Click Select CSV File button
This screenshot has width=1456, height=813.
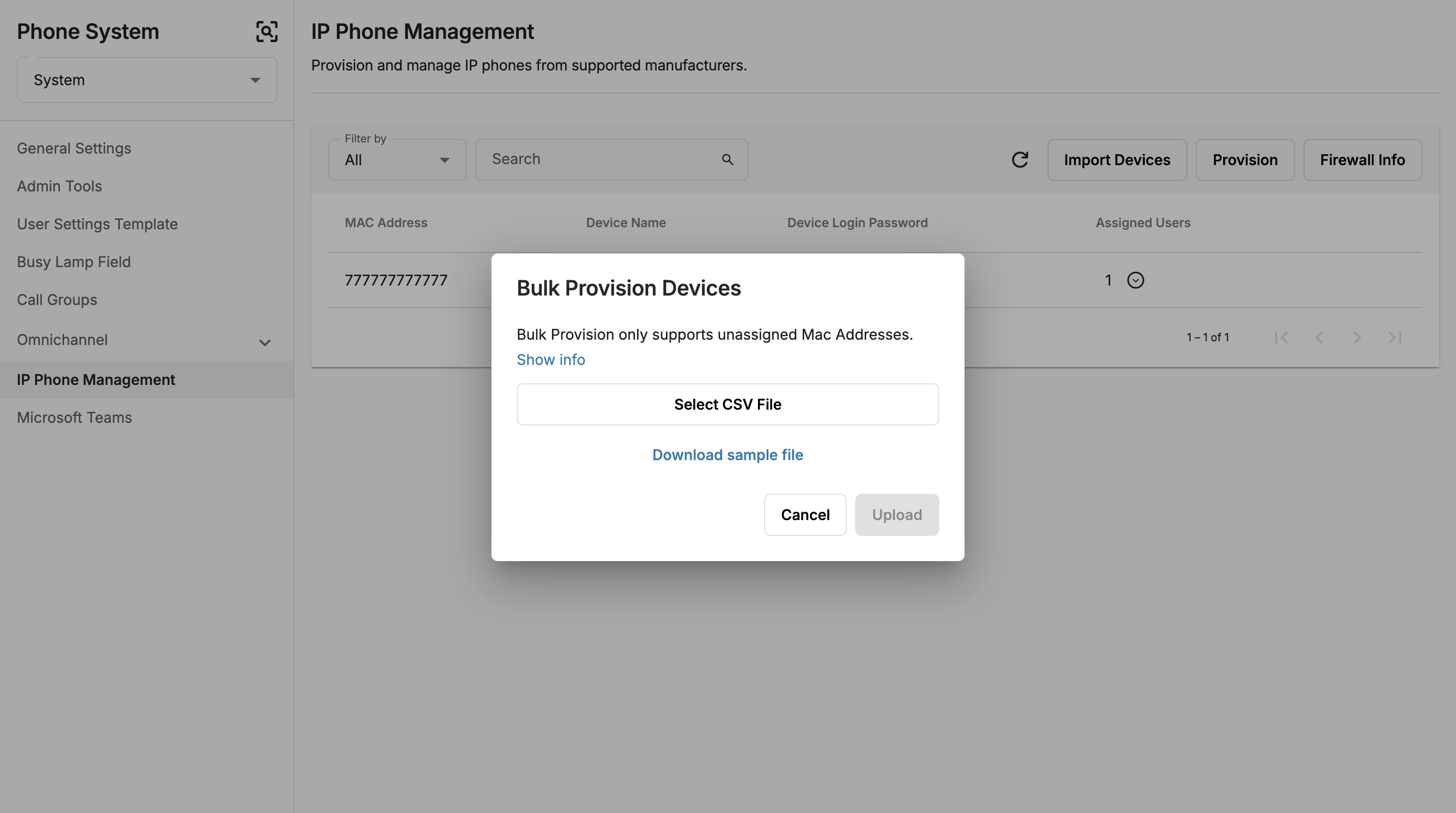tap(727, 405)
